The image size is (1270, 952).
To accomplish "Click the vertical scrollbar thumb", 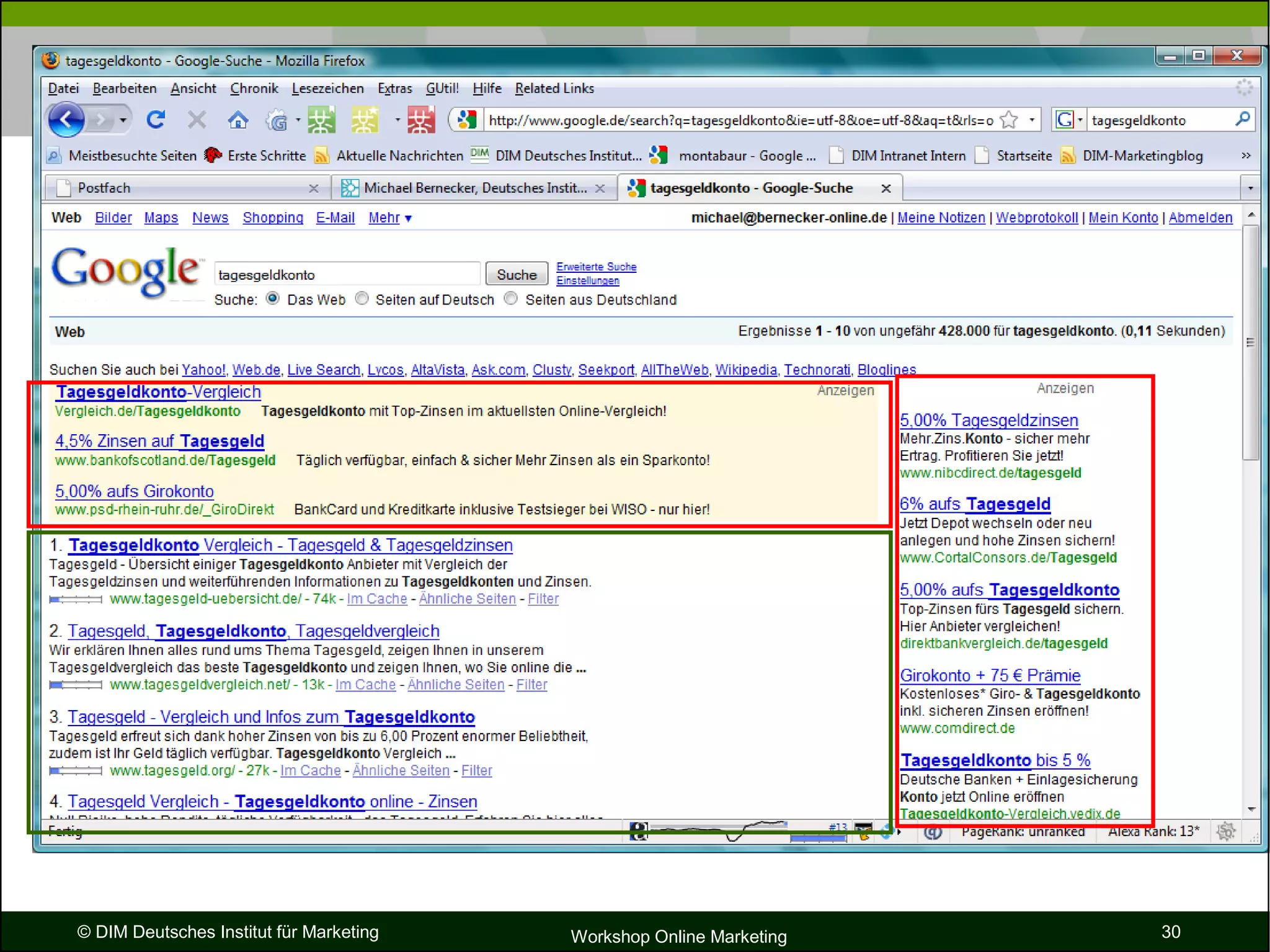I will click(x=1251, y=341).
